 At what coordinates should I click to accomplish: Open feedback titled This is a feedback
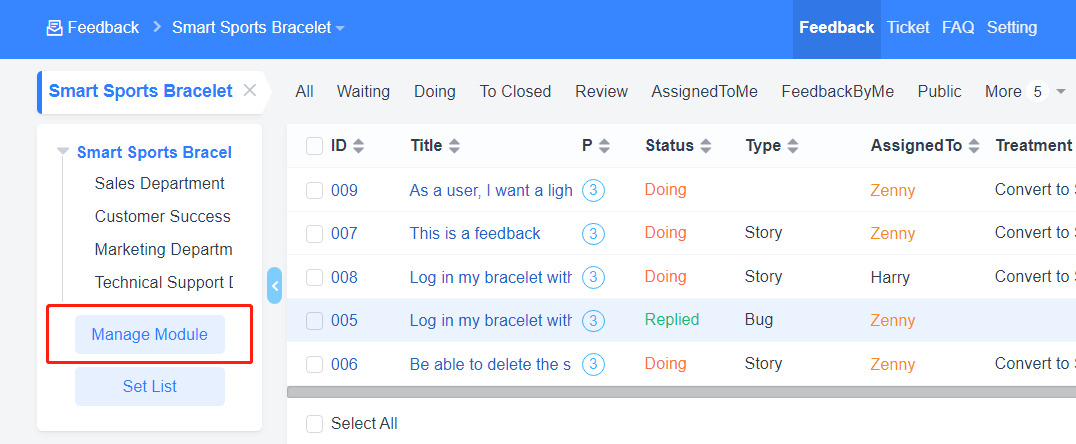pyautogui.click(x=475, y=234)
